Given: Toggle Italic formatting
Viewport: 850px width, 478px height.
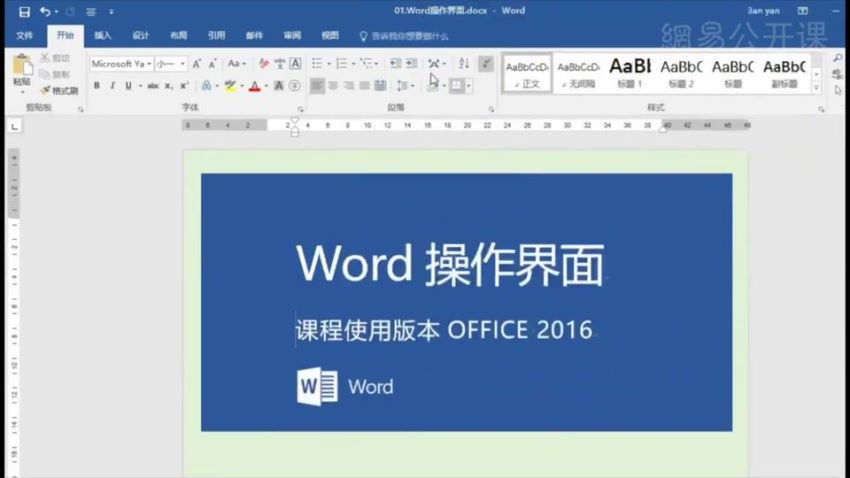Looking at the screenshot, I should 112,86.
